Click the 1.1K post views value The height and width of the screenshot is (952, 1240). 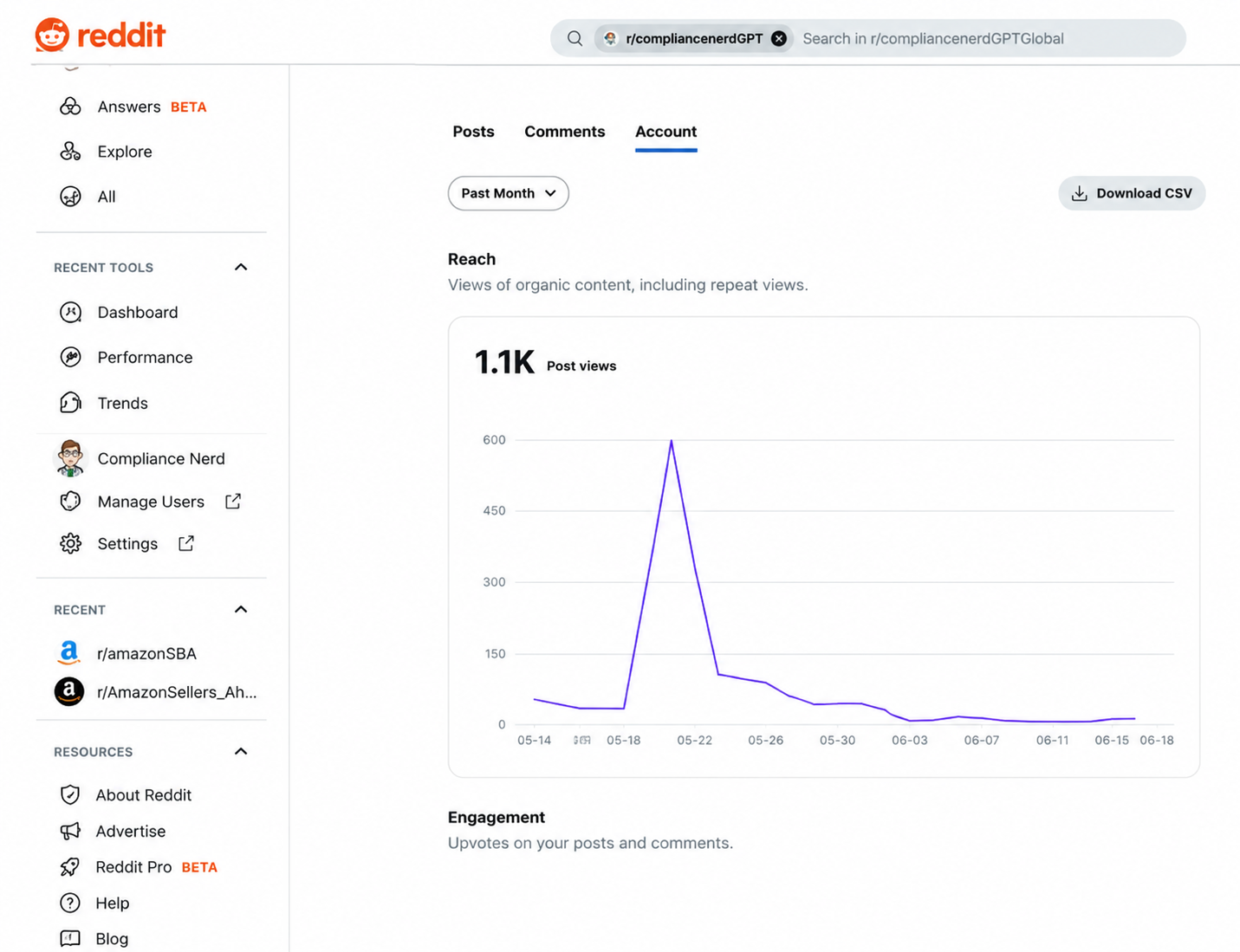[x=504, y=362]
